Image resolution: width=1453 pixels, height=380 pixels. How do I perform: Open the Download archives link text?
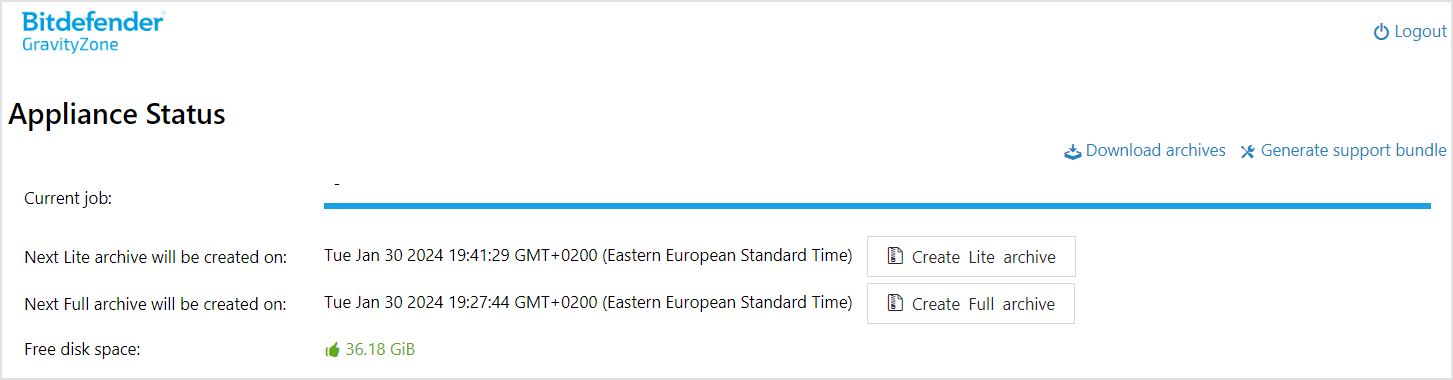click(x=1156, y=150)
